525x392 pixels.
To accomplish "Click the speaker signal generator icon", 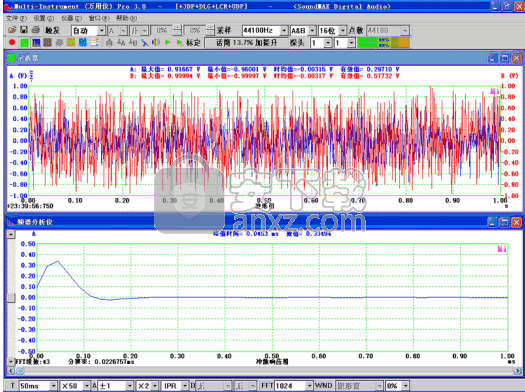I will [x=156, y=43].
